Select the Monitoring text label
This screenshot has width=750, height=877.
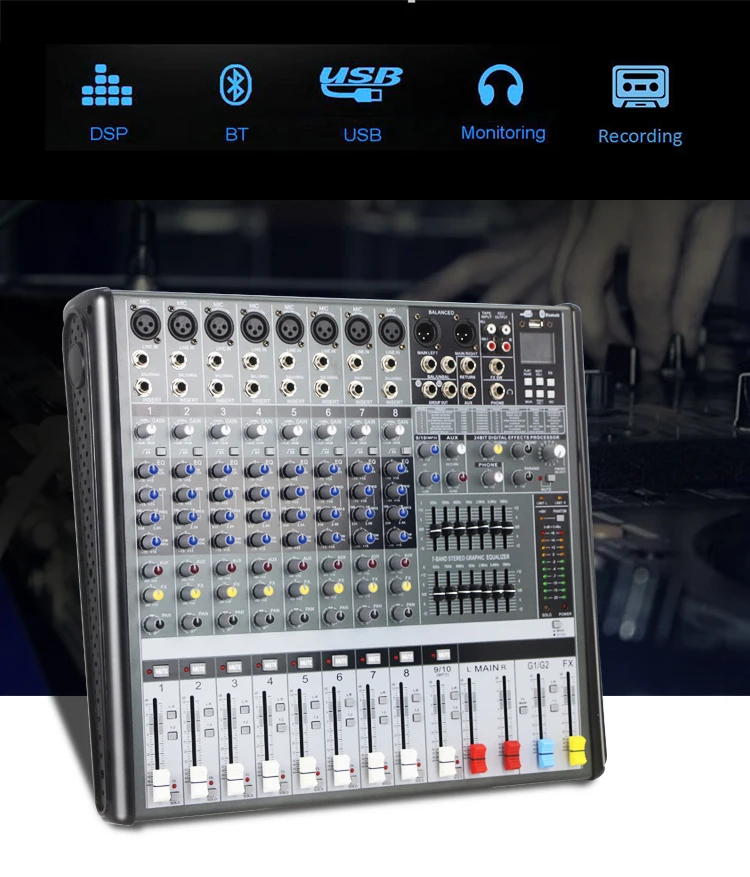[503, 133]
